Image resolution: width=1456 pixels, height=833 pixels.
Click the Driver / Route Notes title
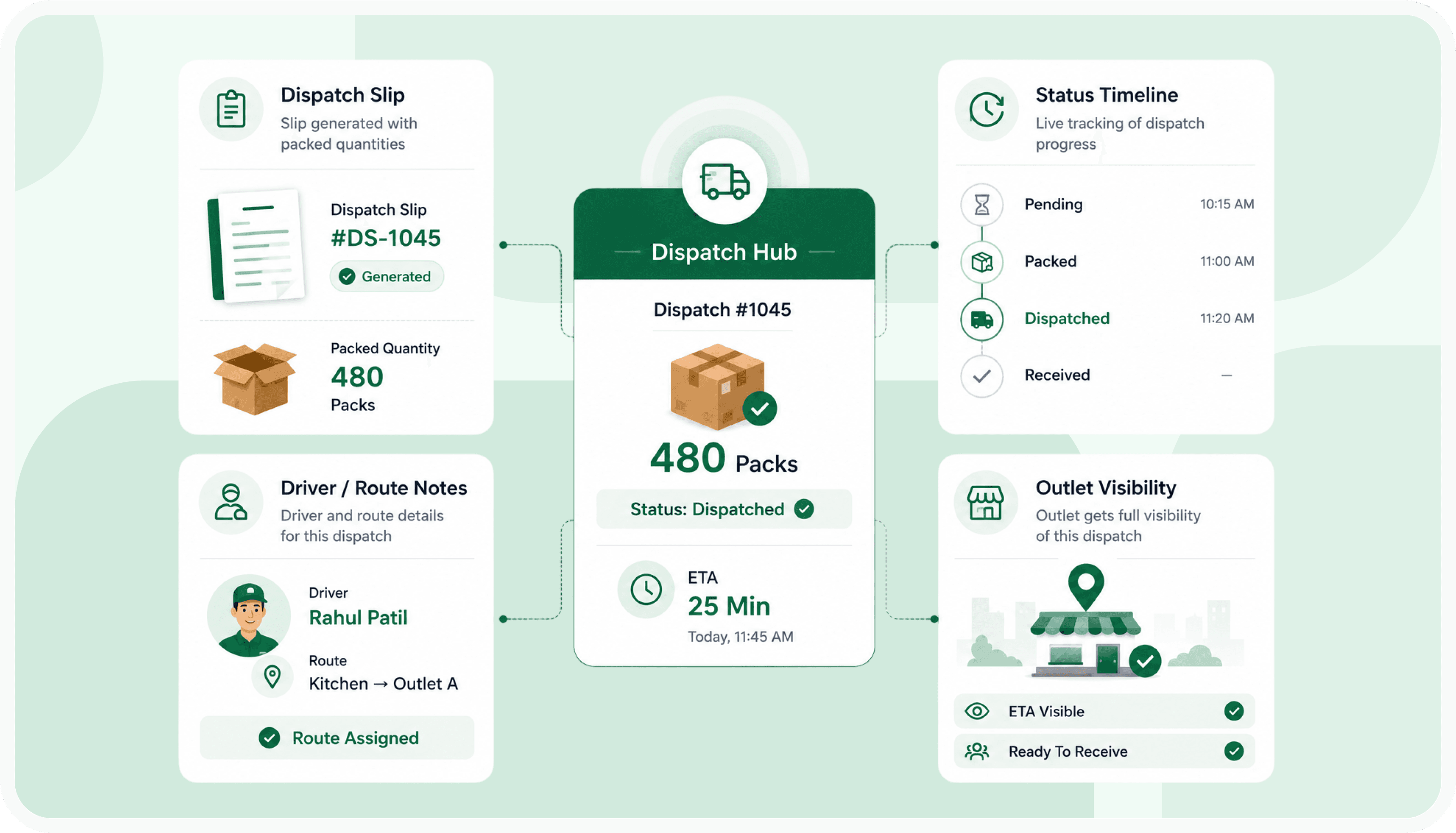[x=374, y=488]
